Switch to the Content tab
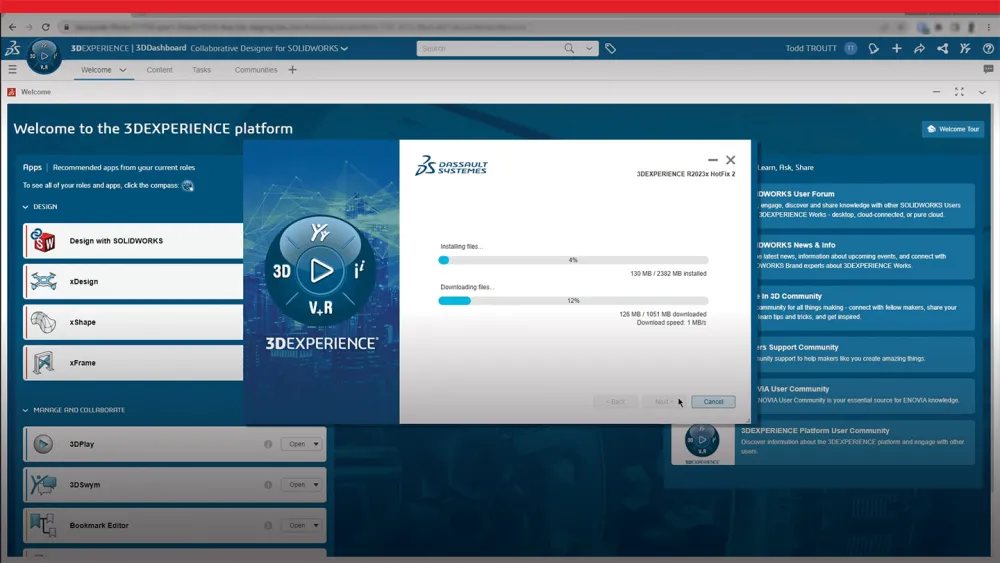This screenshot has height=563, width=1000. point(159,70)
